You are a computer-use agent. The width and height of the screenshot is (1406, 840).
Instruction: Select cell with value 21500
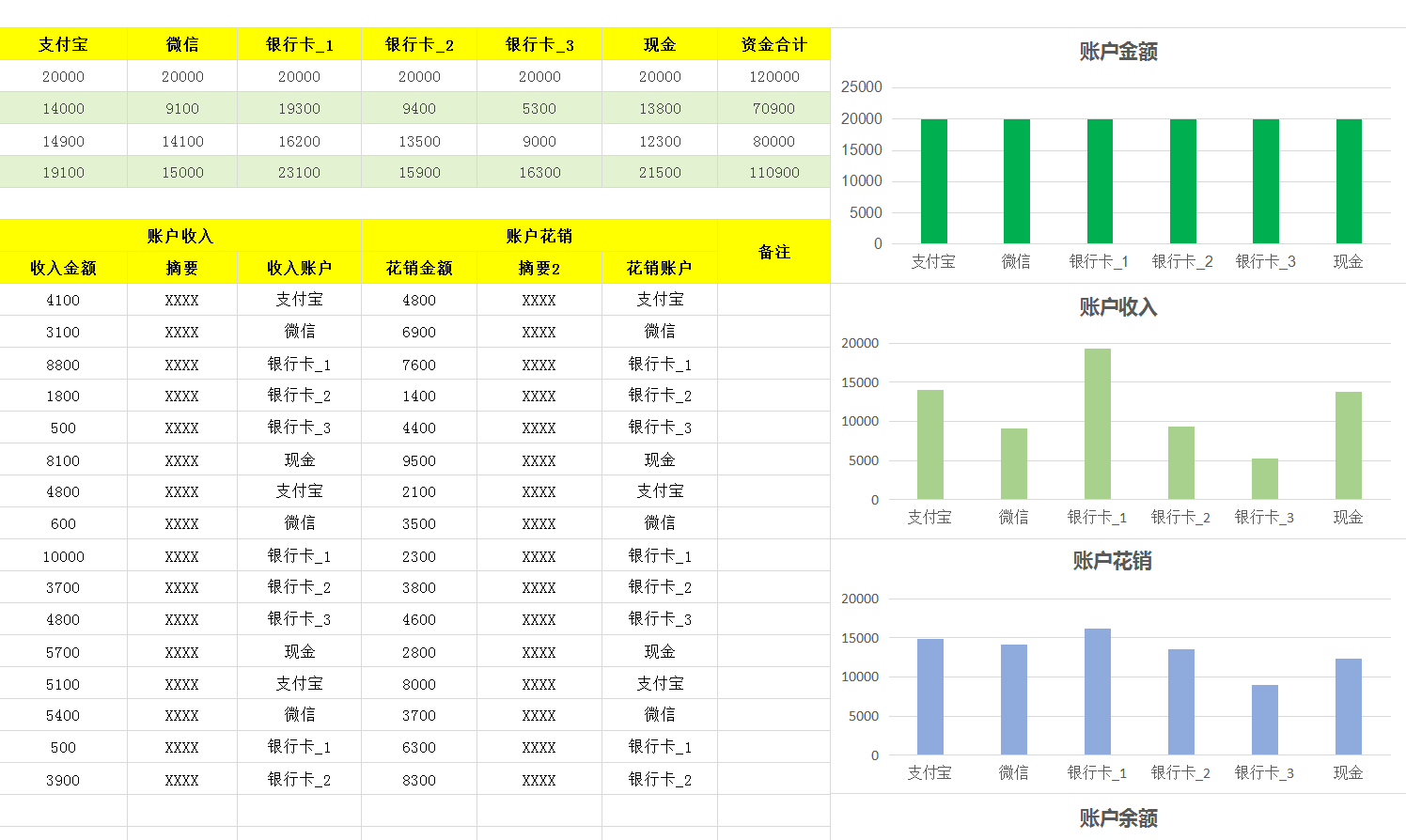pyautogui.click(x=660, y=173)
